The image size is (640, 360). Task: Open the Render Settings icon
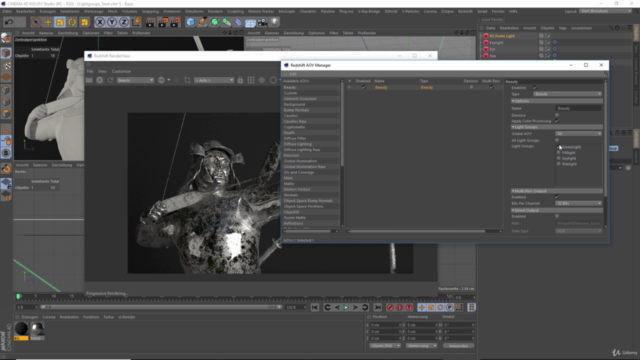(175, 22)
